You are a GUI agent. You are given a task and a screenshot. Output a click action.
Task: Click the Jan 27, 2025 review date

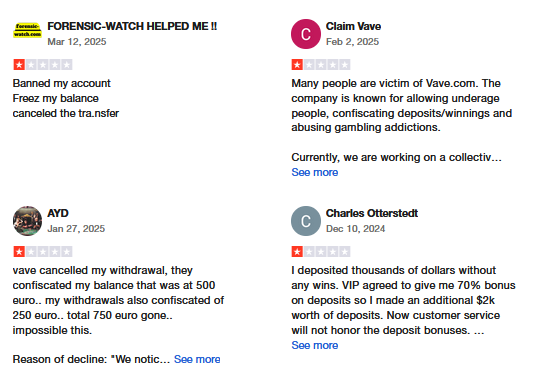(x=76, y=228)
